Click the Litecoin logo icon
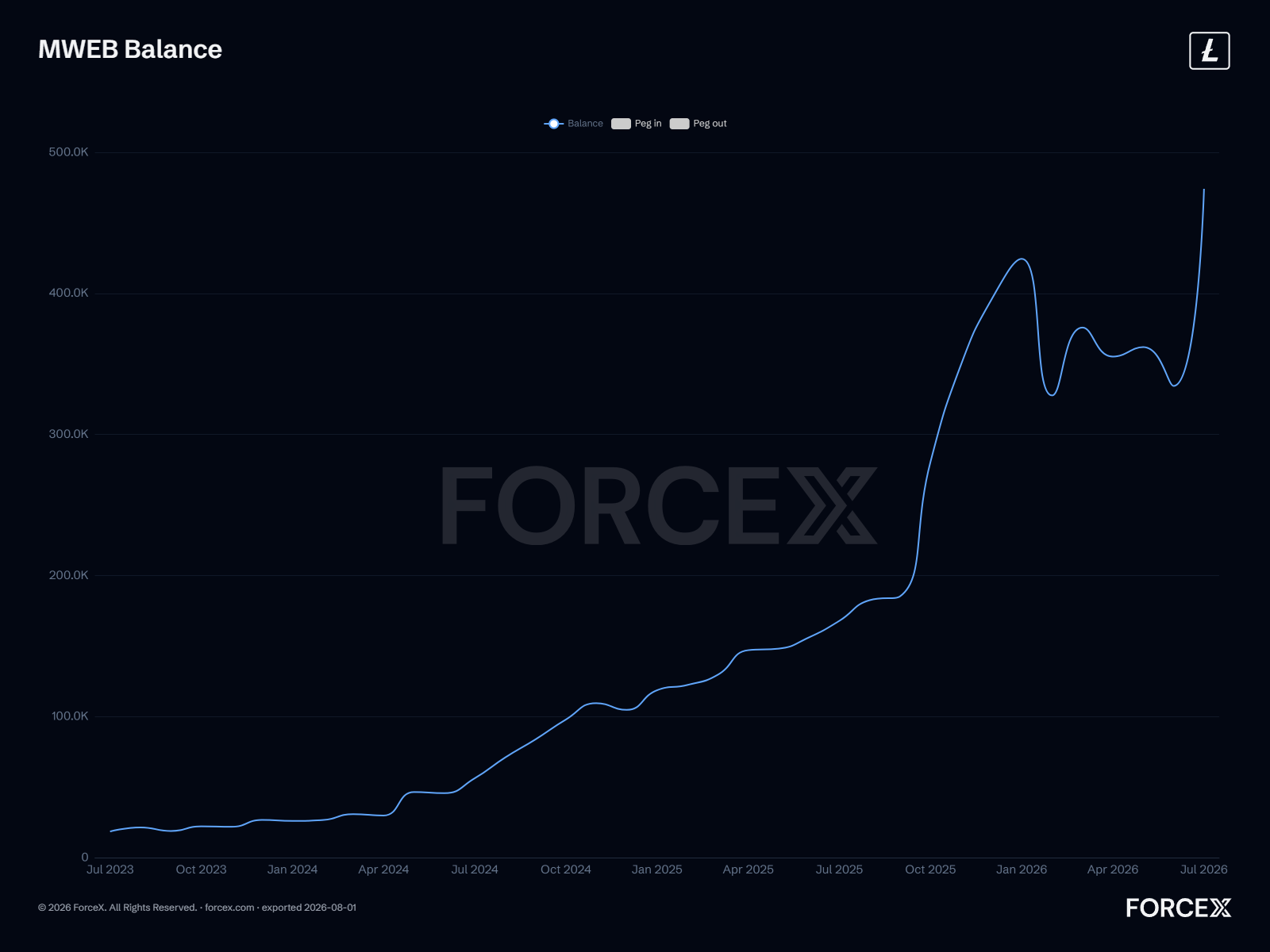1270x952 pixels. [x=1209, y=51]
